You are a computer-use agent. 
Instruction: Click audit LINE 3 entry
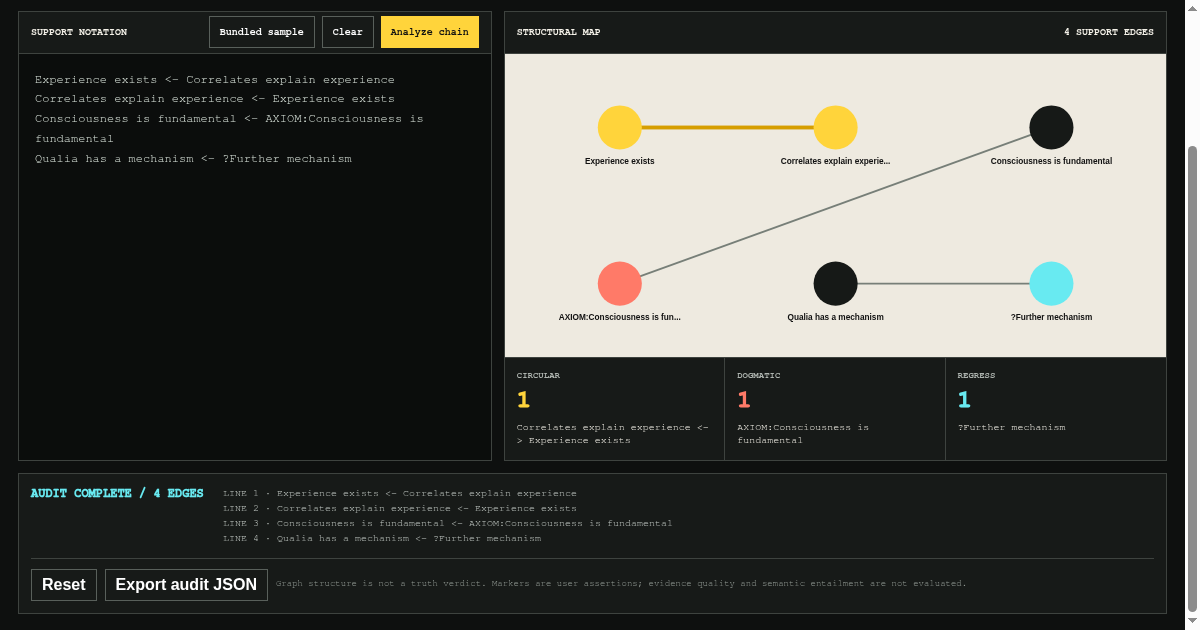pos(448,523)
